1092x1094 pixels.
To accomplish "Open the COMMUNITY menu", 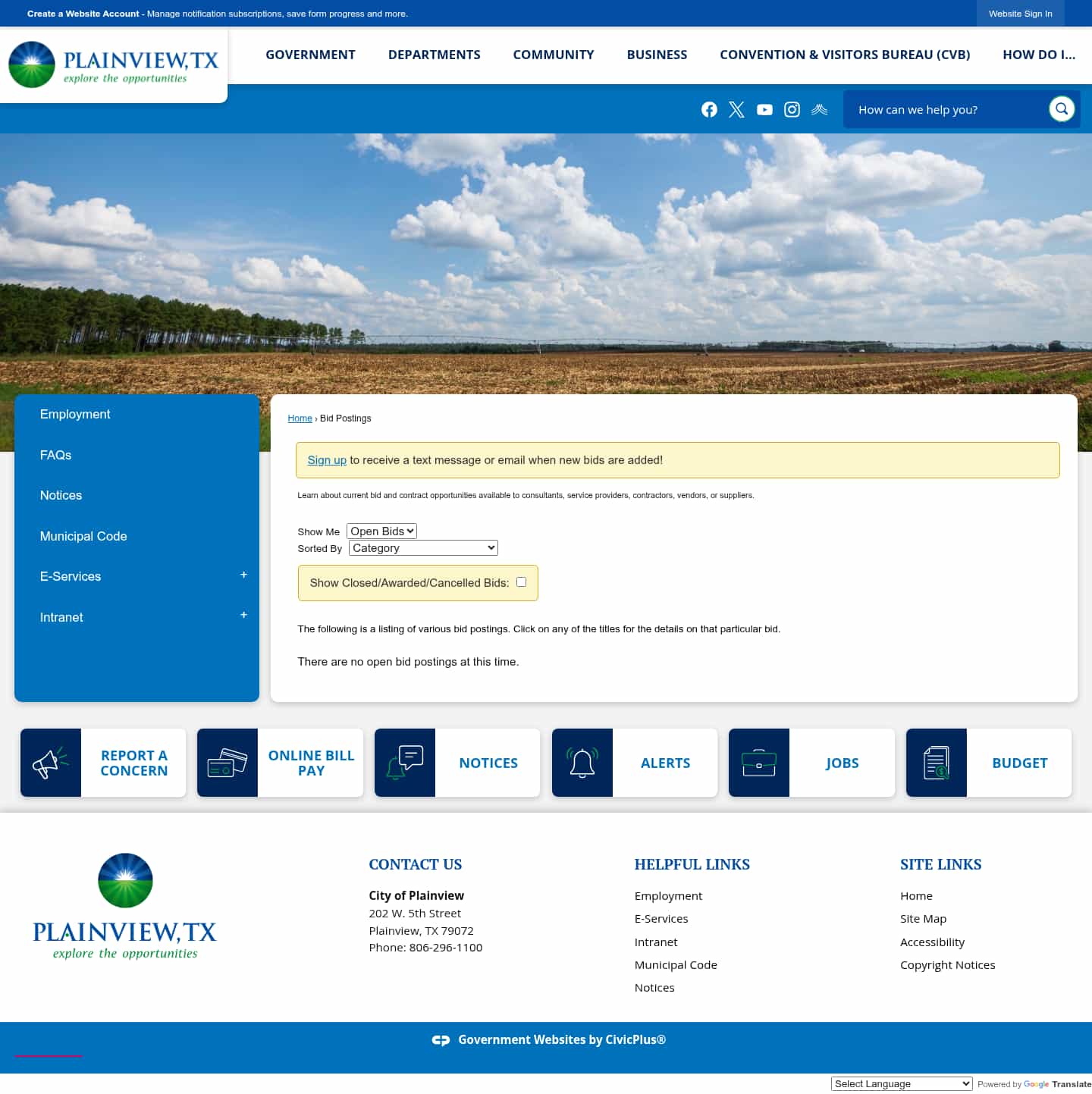I will 554,55.
